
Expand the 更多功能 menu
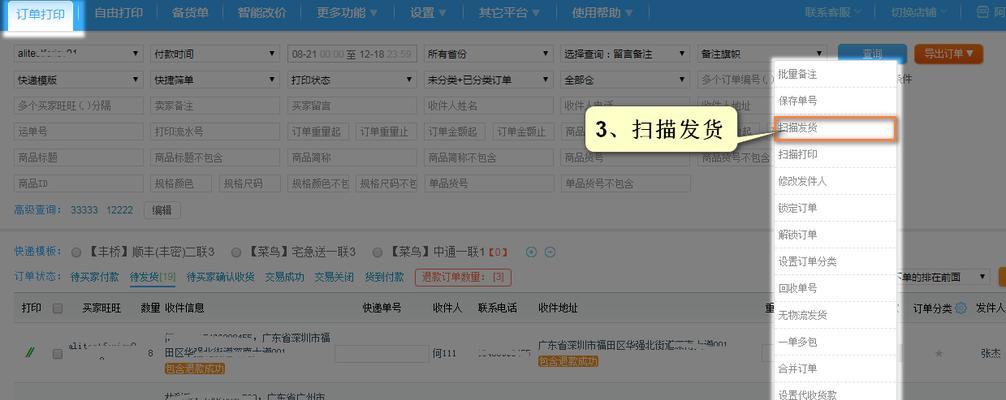[x=347, y=13]
